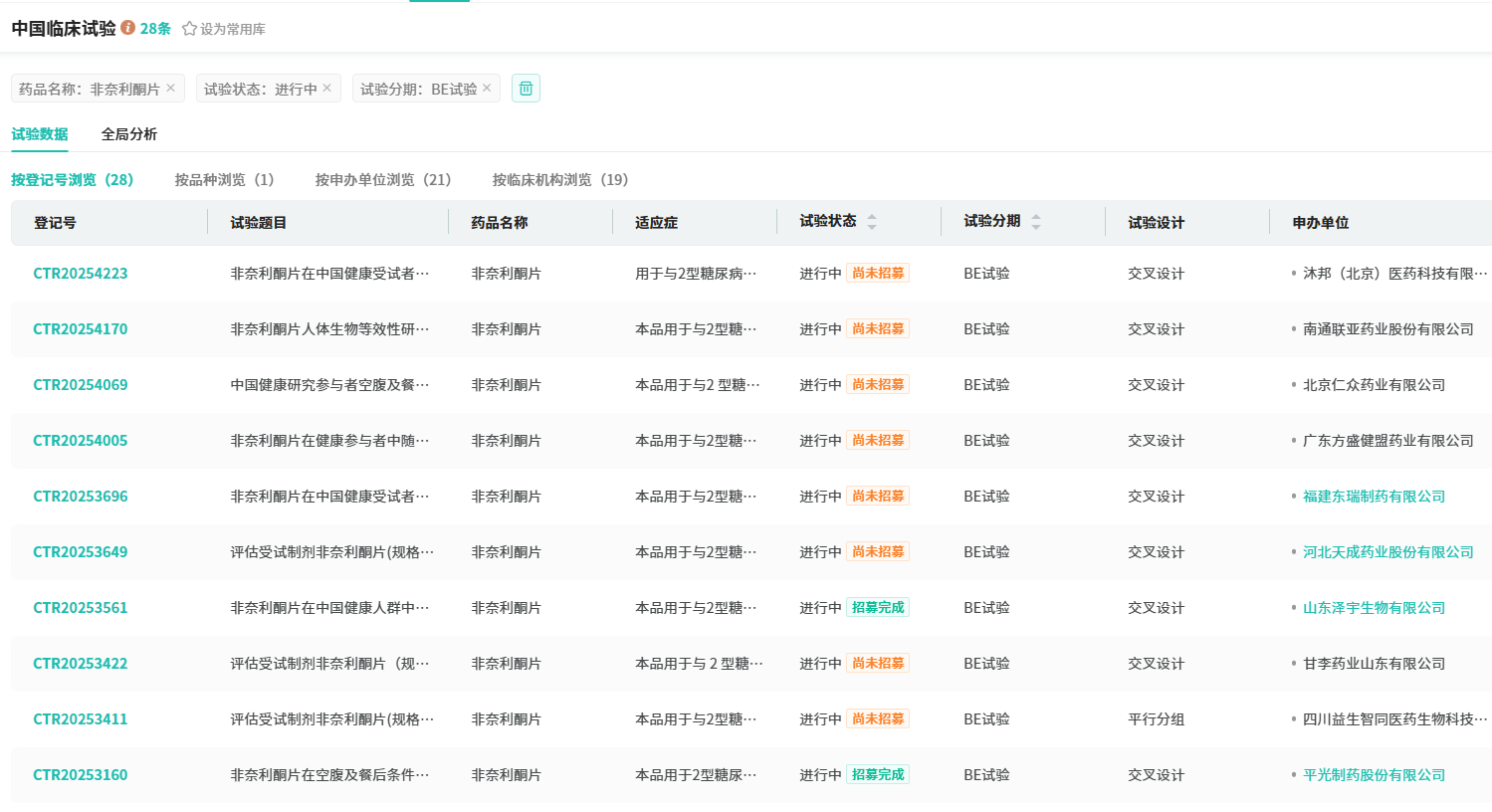The image size is (1492, 812).
Task: Click the 招募完成 badge for CTR20253561
Action: pyautogui.click(x=878, y=608)
